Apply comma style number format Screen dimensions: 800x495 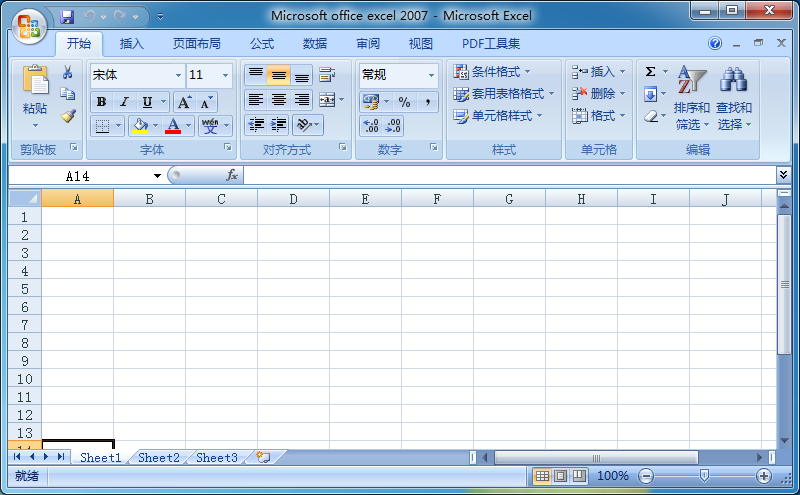click(x=428, y=102)
